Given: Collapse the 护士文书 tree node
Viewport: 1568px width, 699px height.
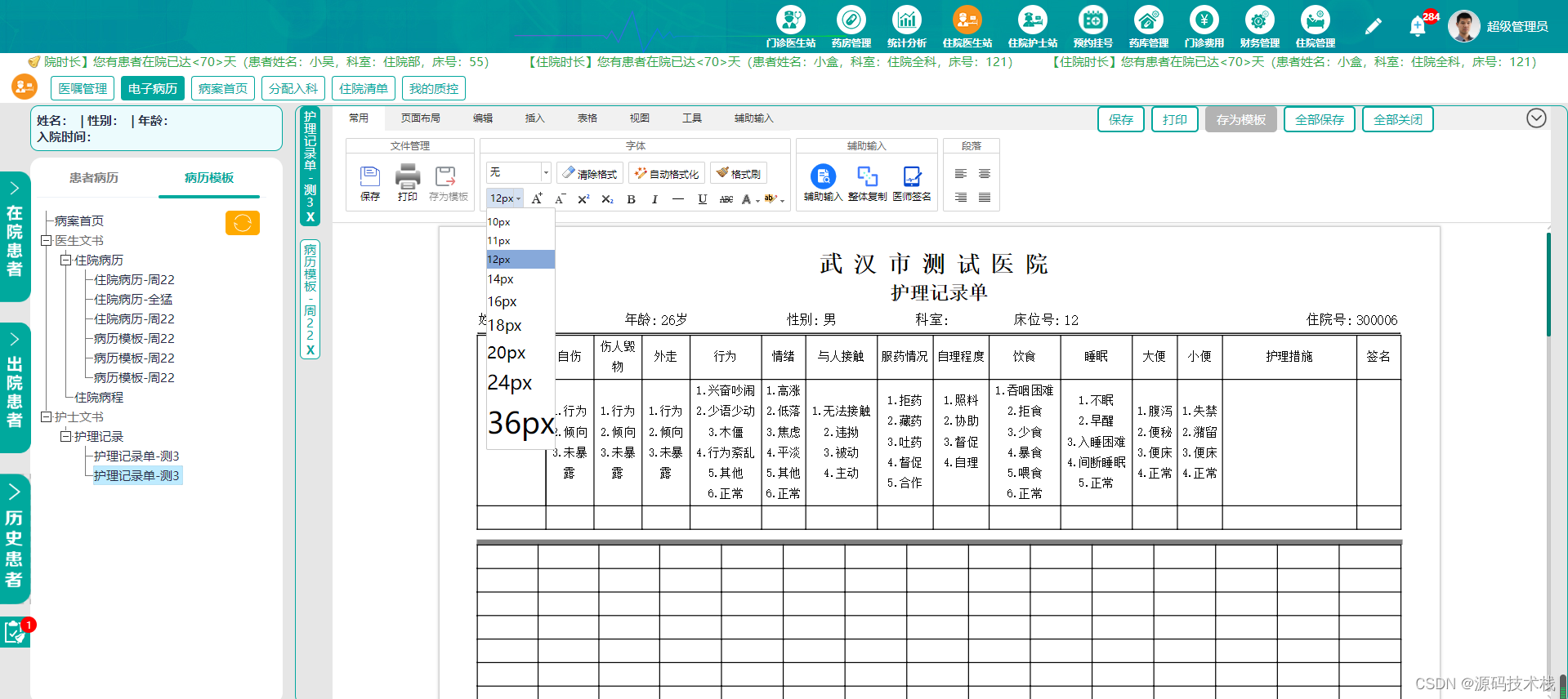Looking at the screenshot, I should pyautogui.click(x=47, y=416).
